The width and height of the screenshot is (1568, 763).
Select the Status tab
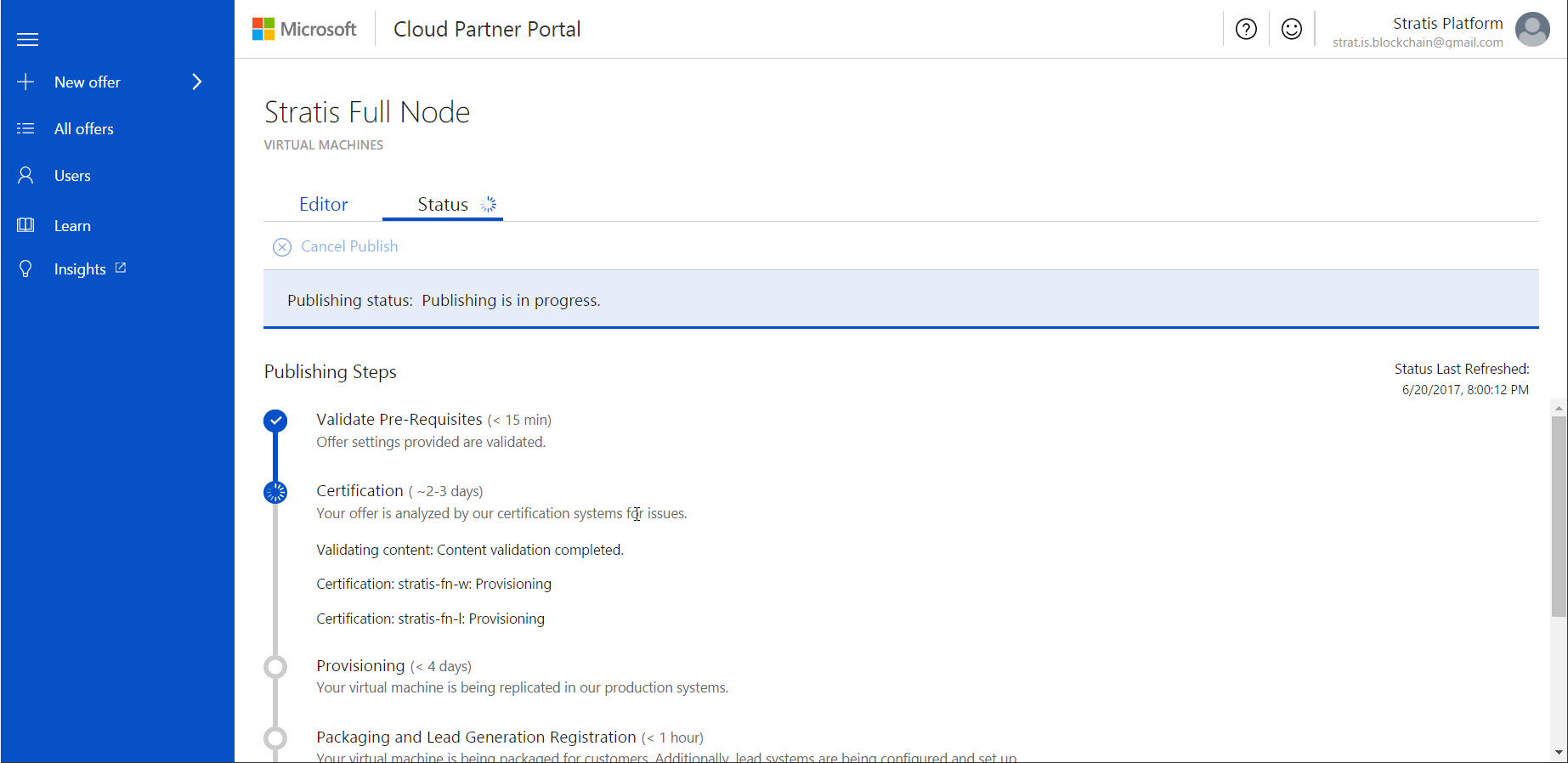[x=443, y=204]
